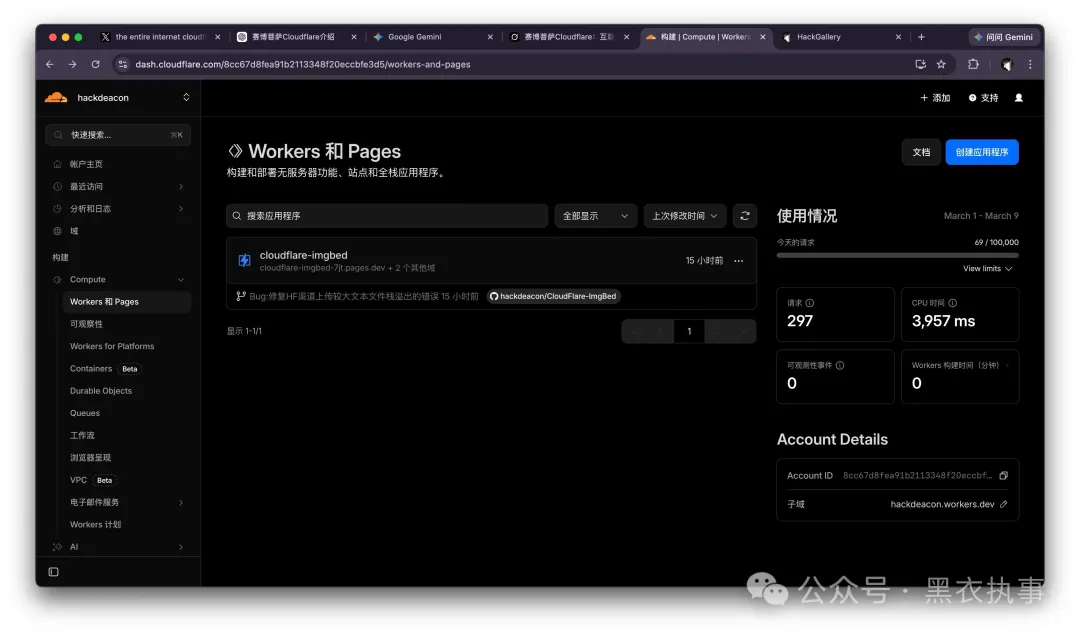The width and height of the screenshot is (1080, 634).
Task: Switch to 赛博菩萨Cloudflare介绍 tab
Action: [x=293, y=37]
